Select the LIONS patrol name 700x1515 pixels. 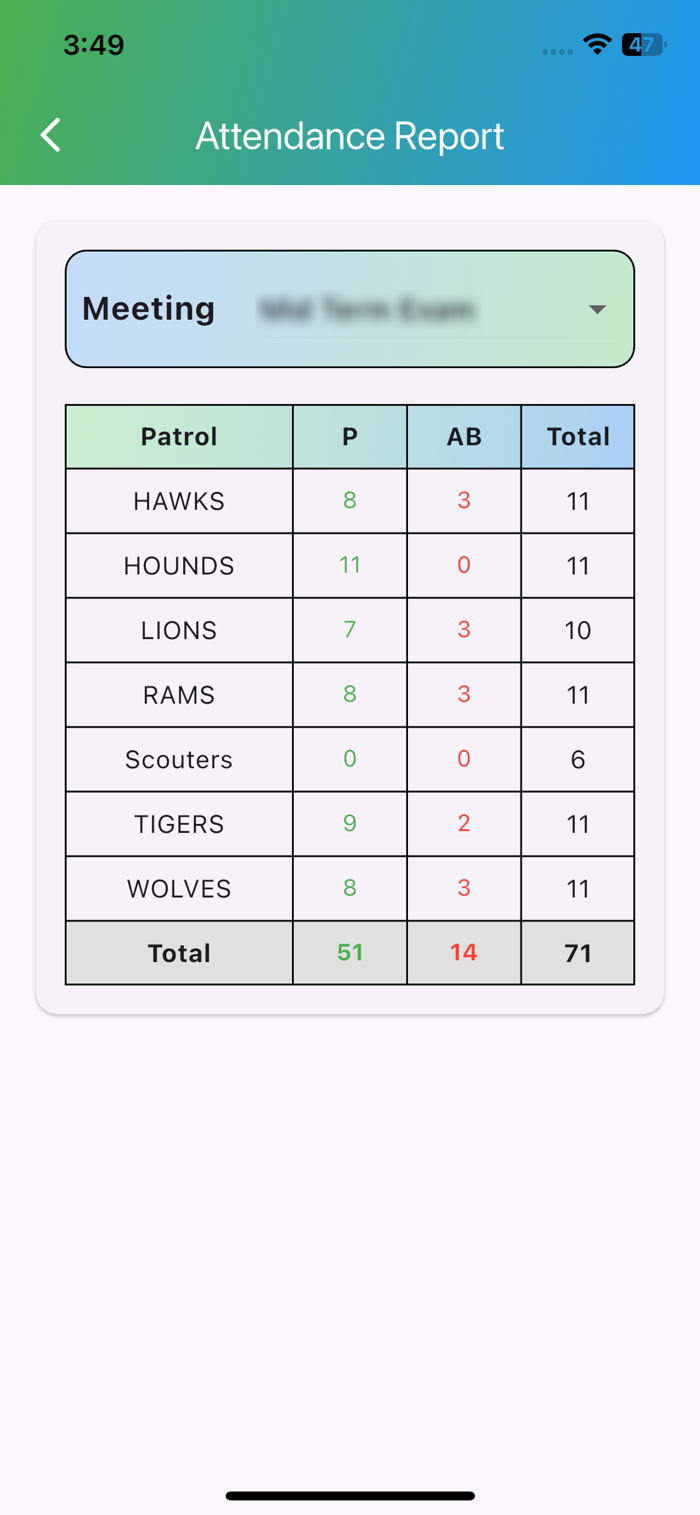tap(179, 631)
